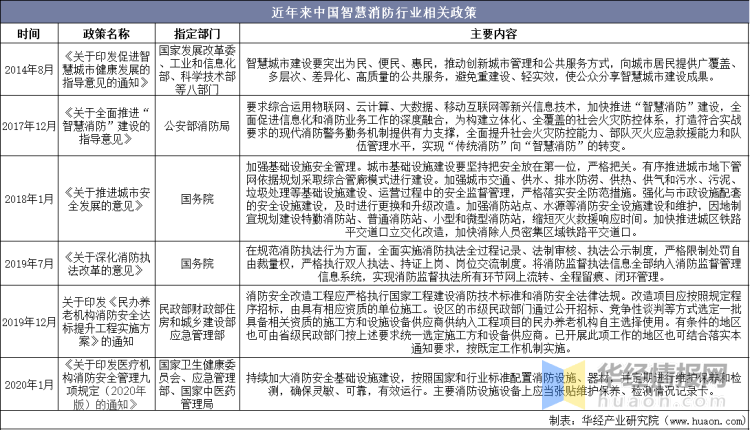Click content cell starting 在规范消防执法行为方面
The image size is (750, 430).
tap(494, 264)
